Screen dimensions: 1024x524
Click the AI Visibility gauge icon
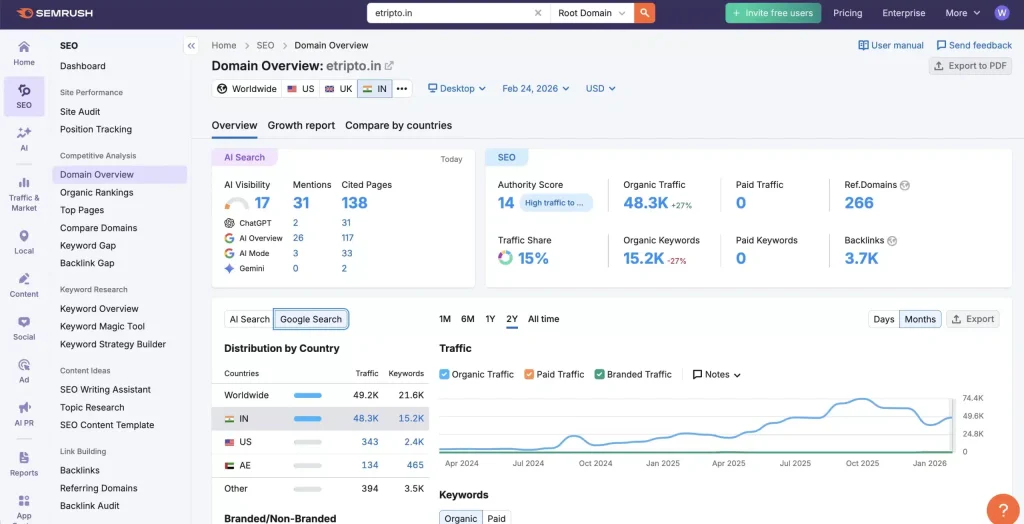[x=236, y=204]
